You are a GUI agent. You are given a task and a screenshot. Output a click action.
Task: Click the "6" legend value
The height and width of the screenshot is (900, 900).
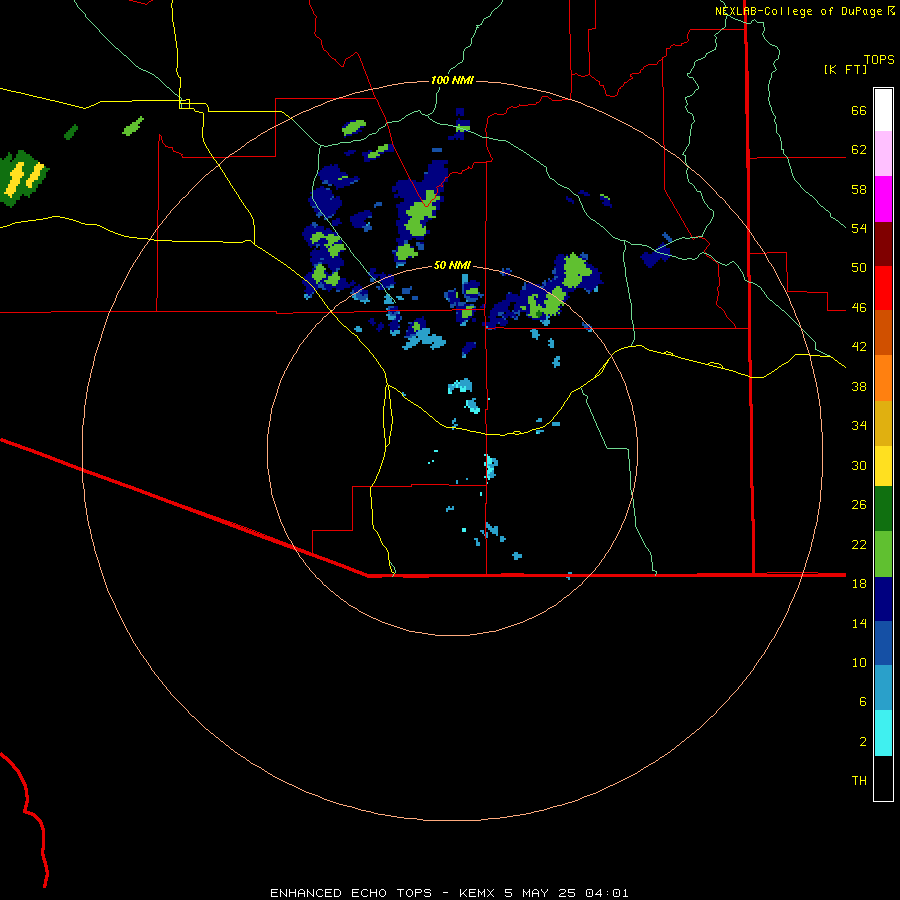[863, 701]
